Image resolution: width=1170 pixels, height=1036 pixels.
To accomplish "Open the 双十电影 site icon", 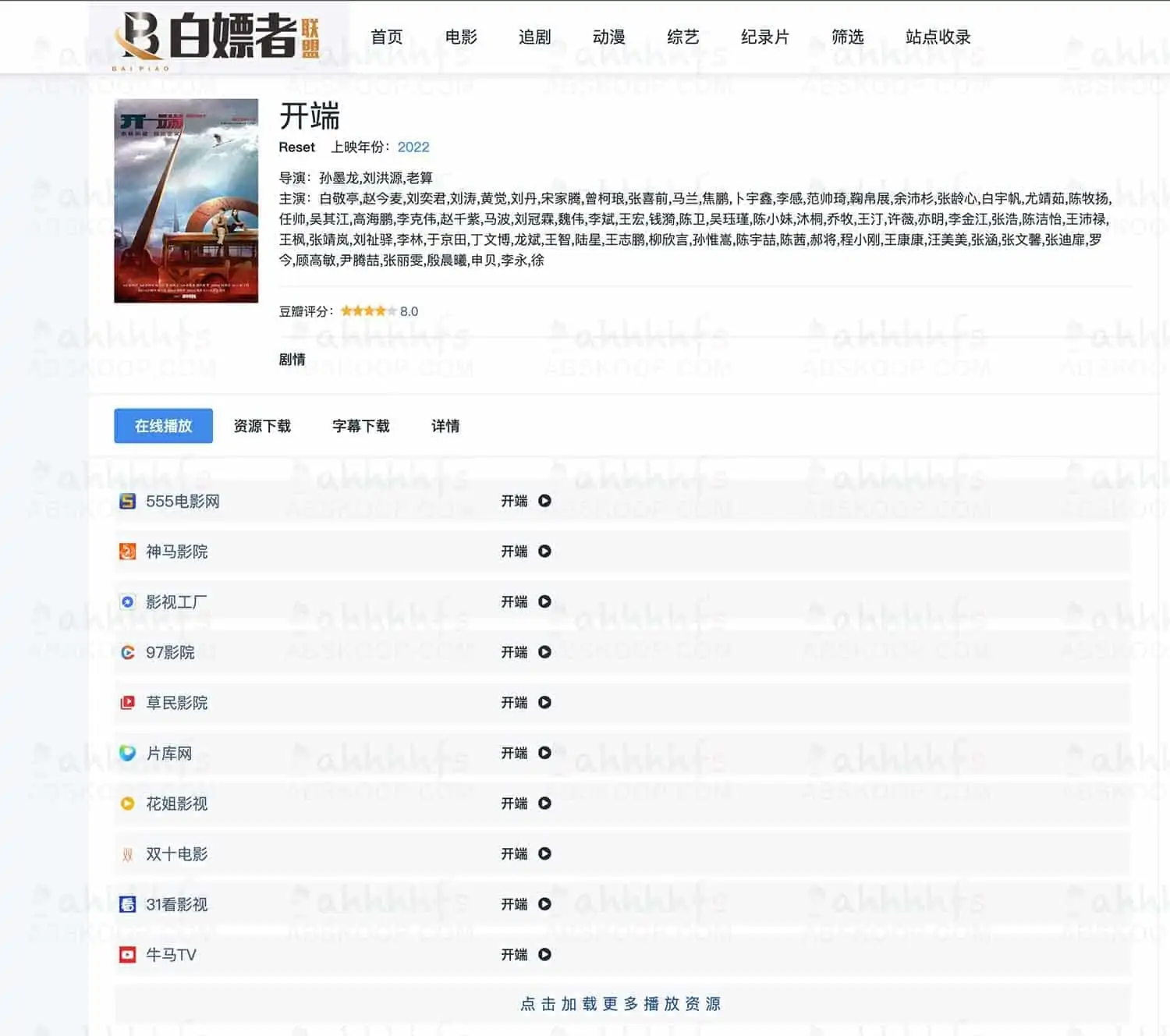I will coord(128,853).
